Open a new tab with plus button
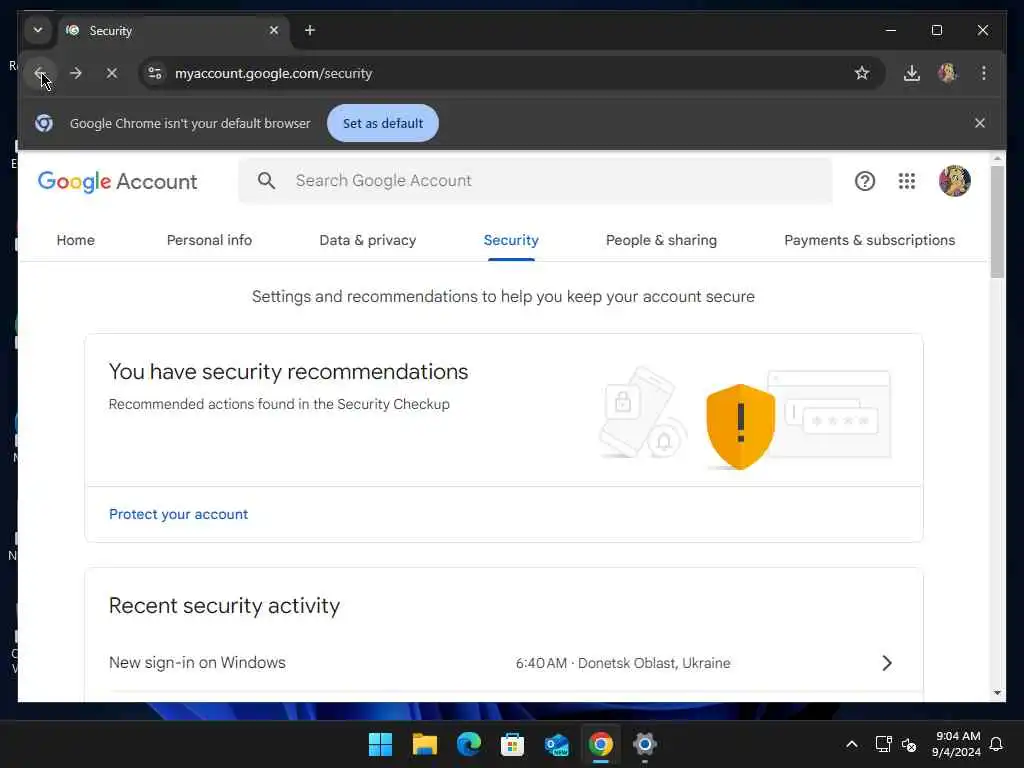Viewport: 1024px width, 768px height. point(310,30)
